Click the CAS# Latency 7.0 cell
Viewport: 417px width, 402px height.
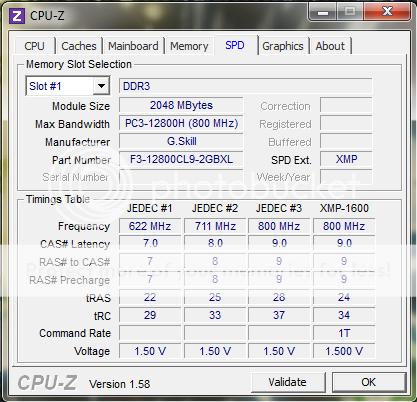coord(150,243)
